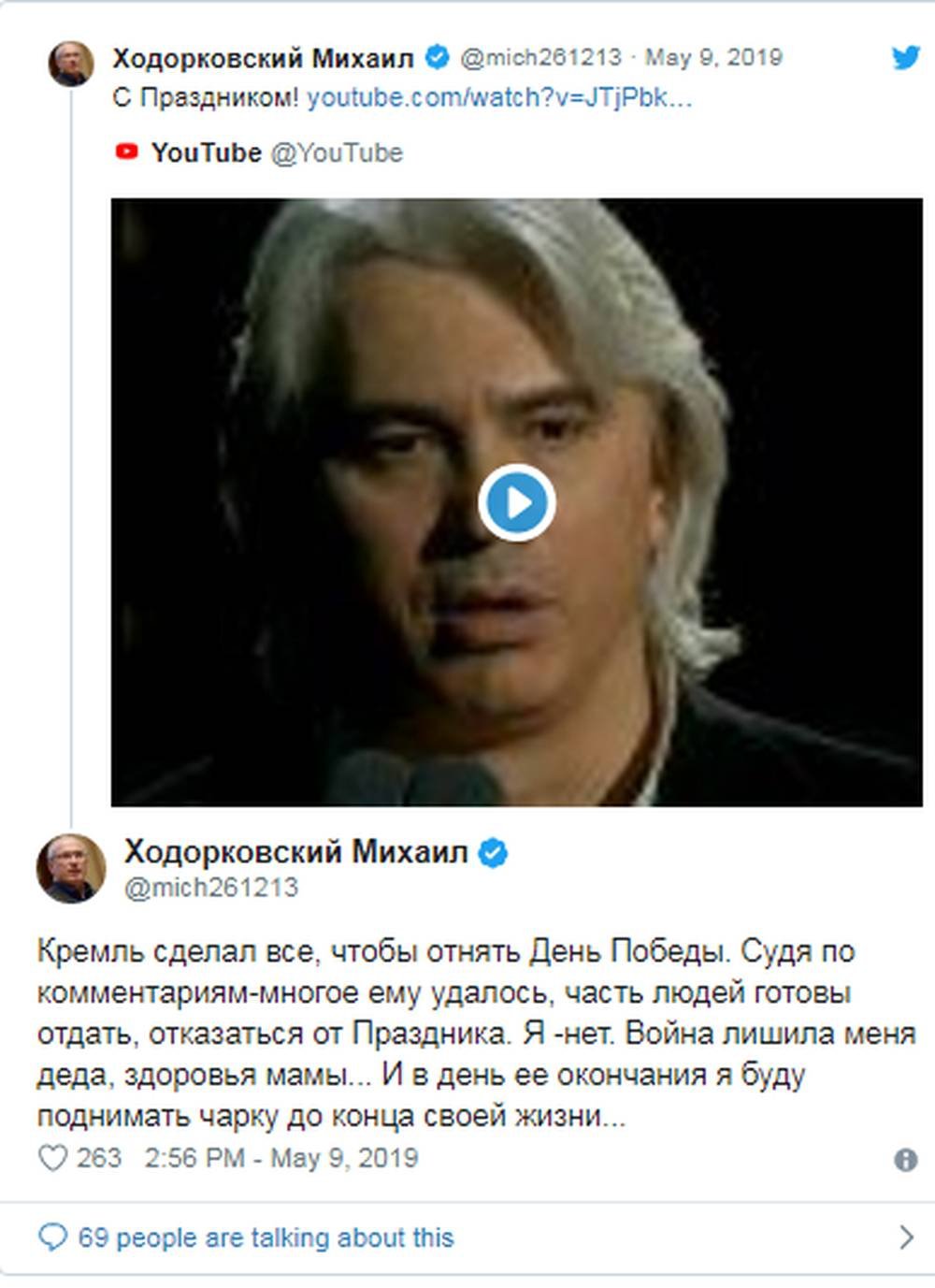Open the youtube.com/watch link
This screenshot has width=935, height=1288.
pos(499,97)
